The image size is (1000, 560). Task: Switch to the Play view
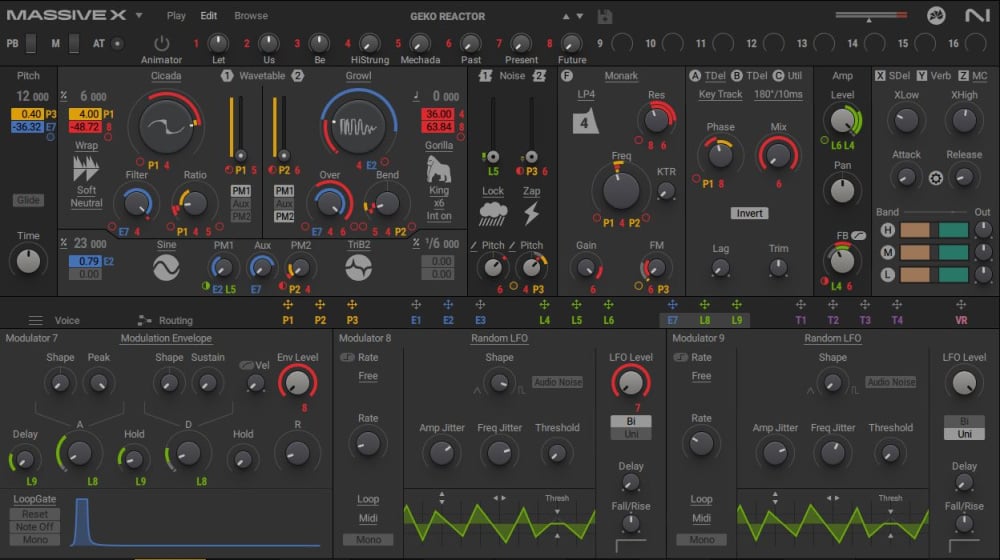176,15
